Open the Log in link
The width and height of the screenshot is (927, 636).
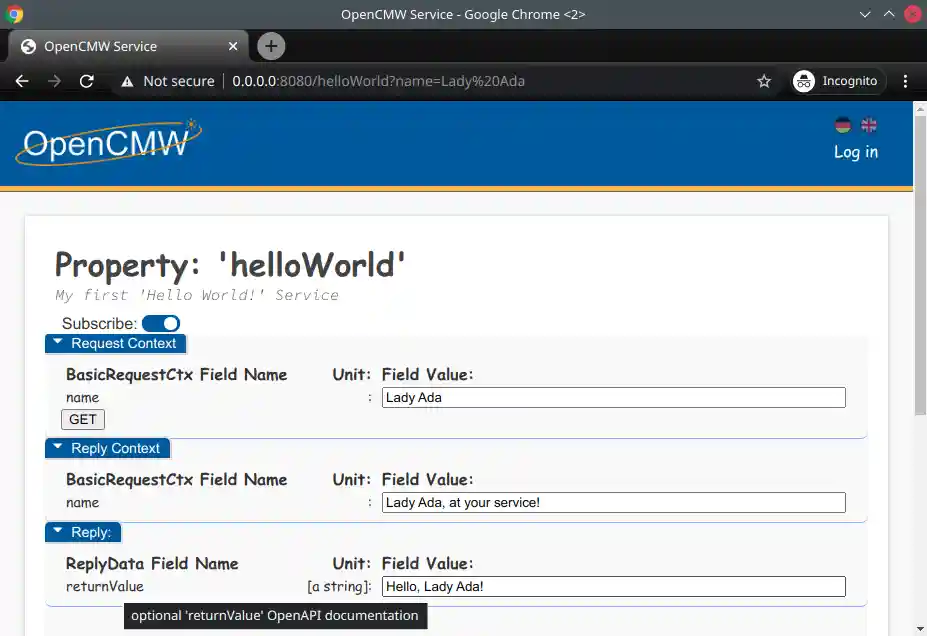[x=854, y=152]
